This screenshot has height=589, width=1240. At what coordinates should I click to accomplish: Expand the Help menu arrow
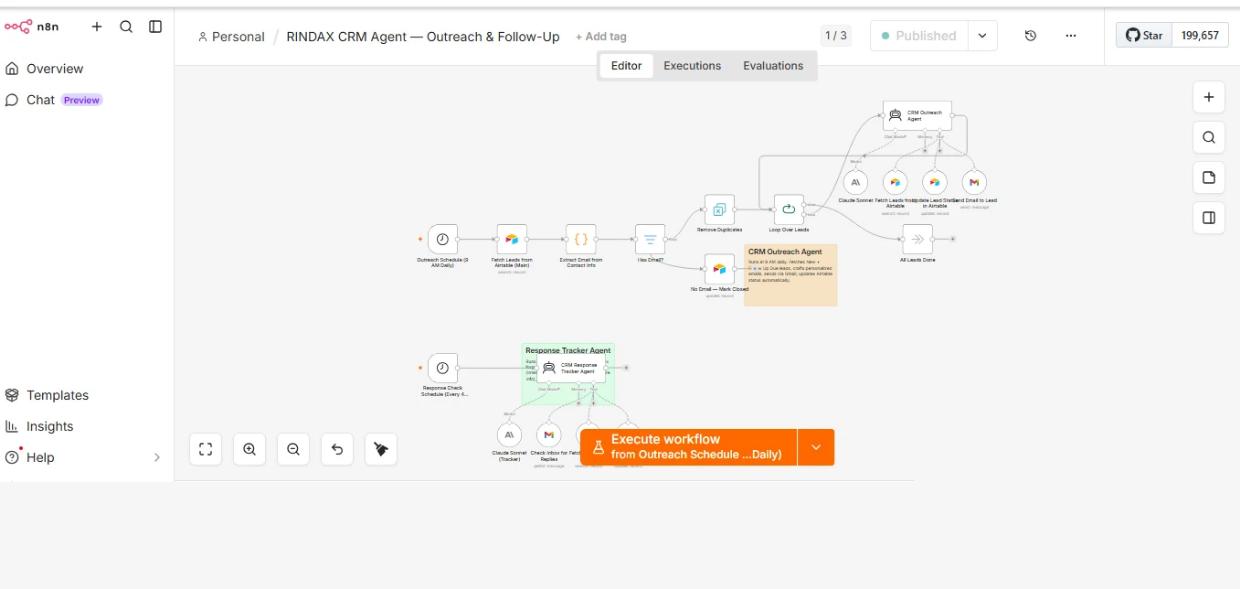[156, 457]
